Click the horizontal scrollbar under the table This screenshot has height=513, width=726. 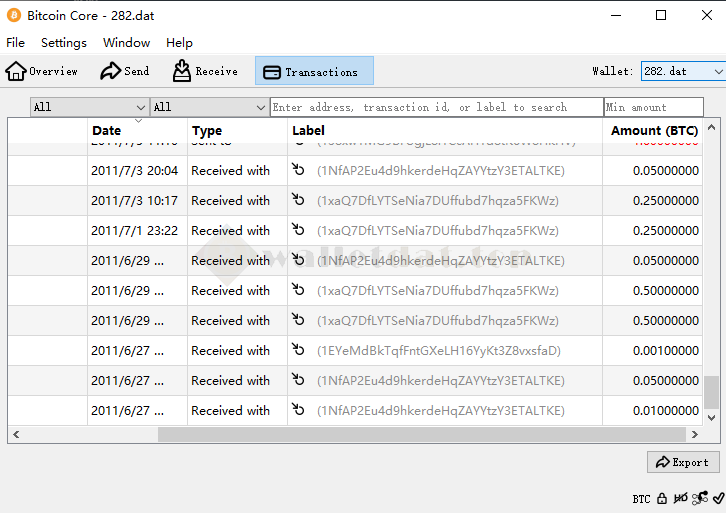[x=420, y=435]
